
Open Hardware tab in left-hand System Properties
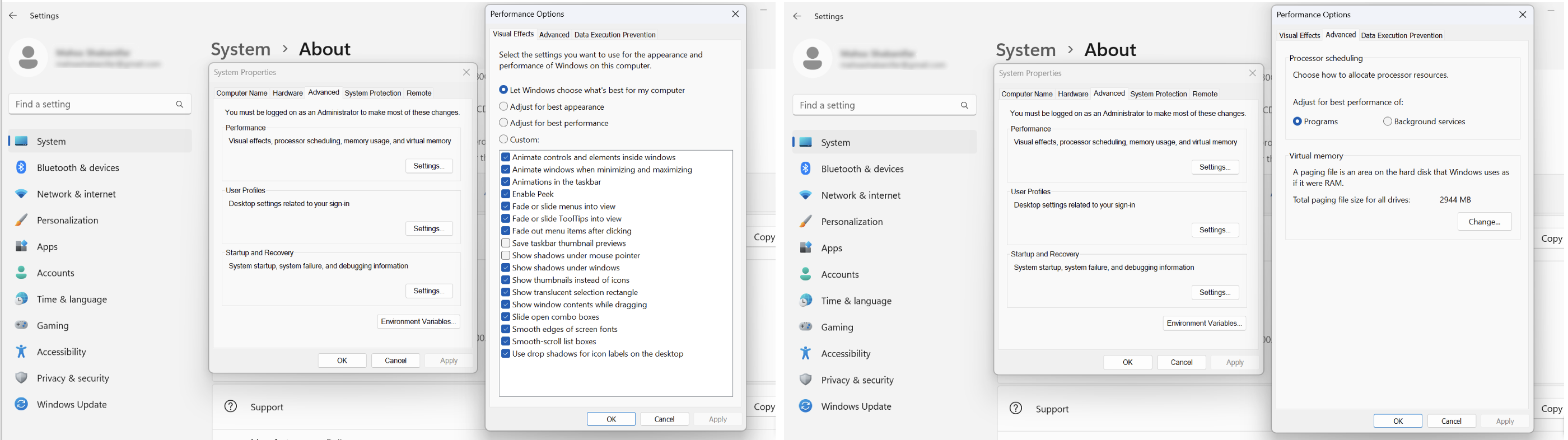click(287, 93)
